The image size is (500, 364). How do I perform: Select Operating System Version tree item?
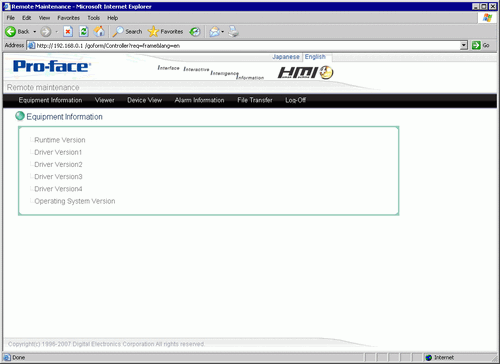(x=75, y=201)
